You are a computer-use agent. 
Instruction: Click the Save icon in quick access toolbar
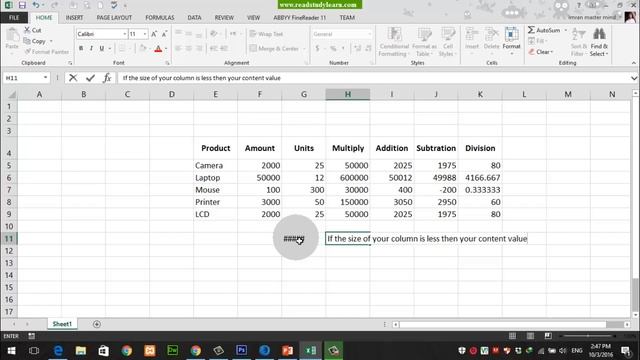[x=22, y=5]
